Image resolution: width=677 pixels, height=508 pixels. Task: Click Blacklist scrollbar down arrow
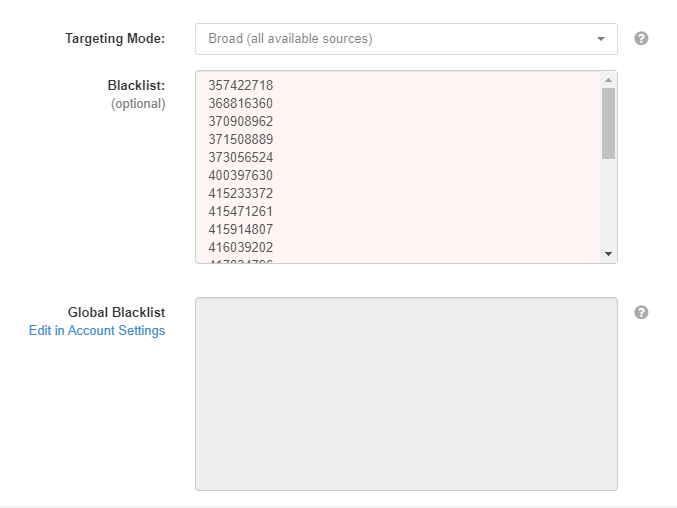(x=608, y=254)
